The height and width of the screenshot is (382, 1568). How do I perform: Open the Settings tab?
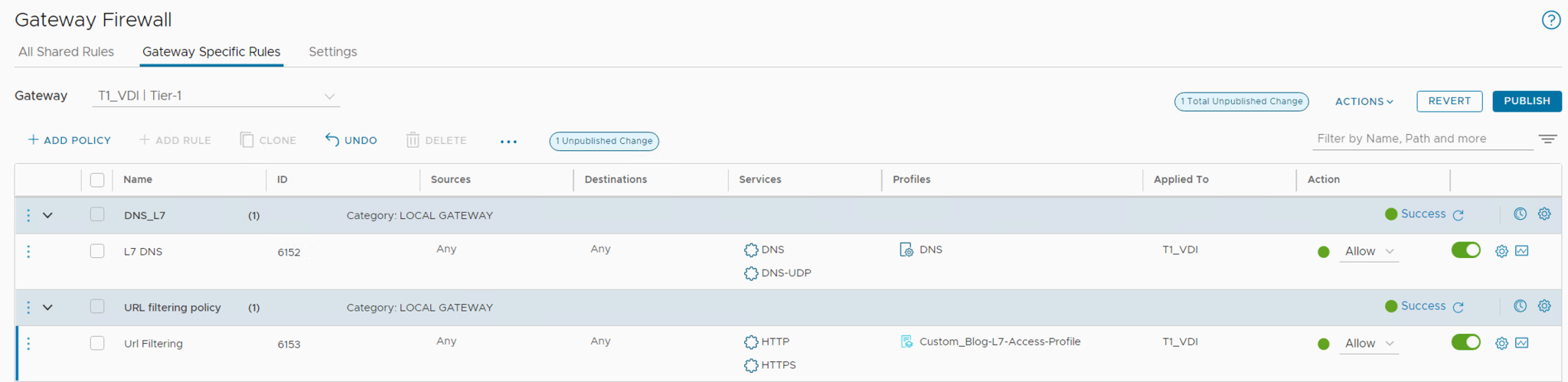(x=332, y=52)
